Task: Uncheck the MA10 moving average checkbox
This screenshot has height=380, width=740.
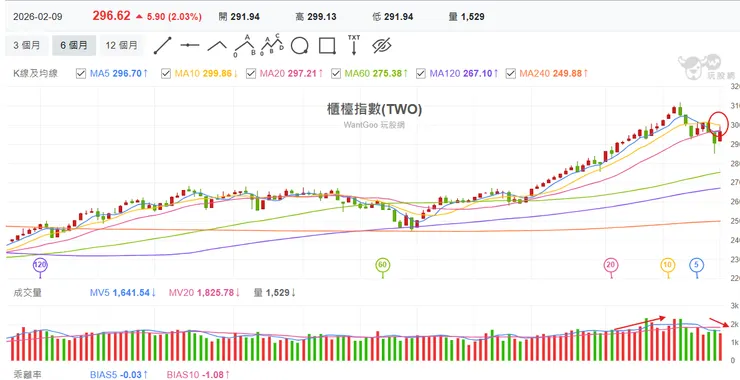Action: click(x=166, y=74)
